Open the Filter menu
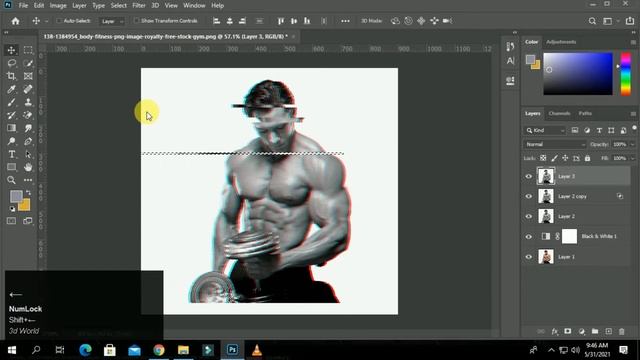Image resolution: width=640 pixels, height=360 pixels. point(139,6)
